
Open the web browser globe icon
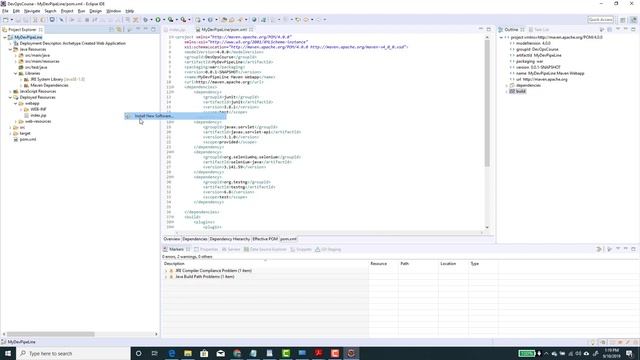coord(254,20)
